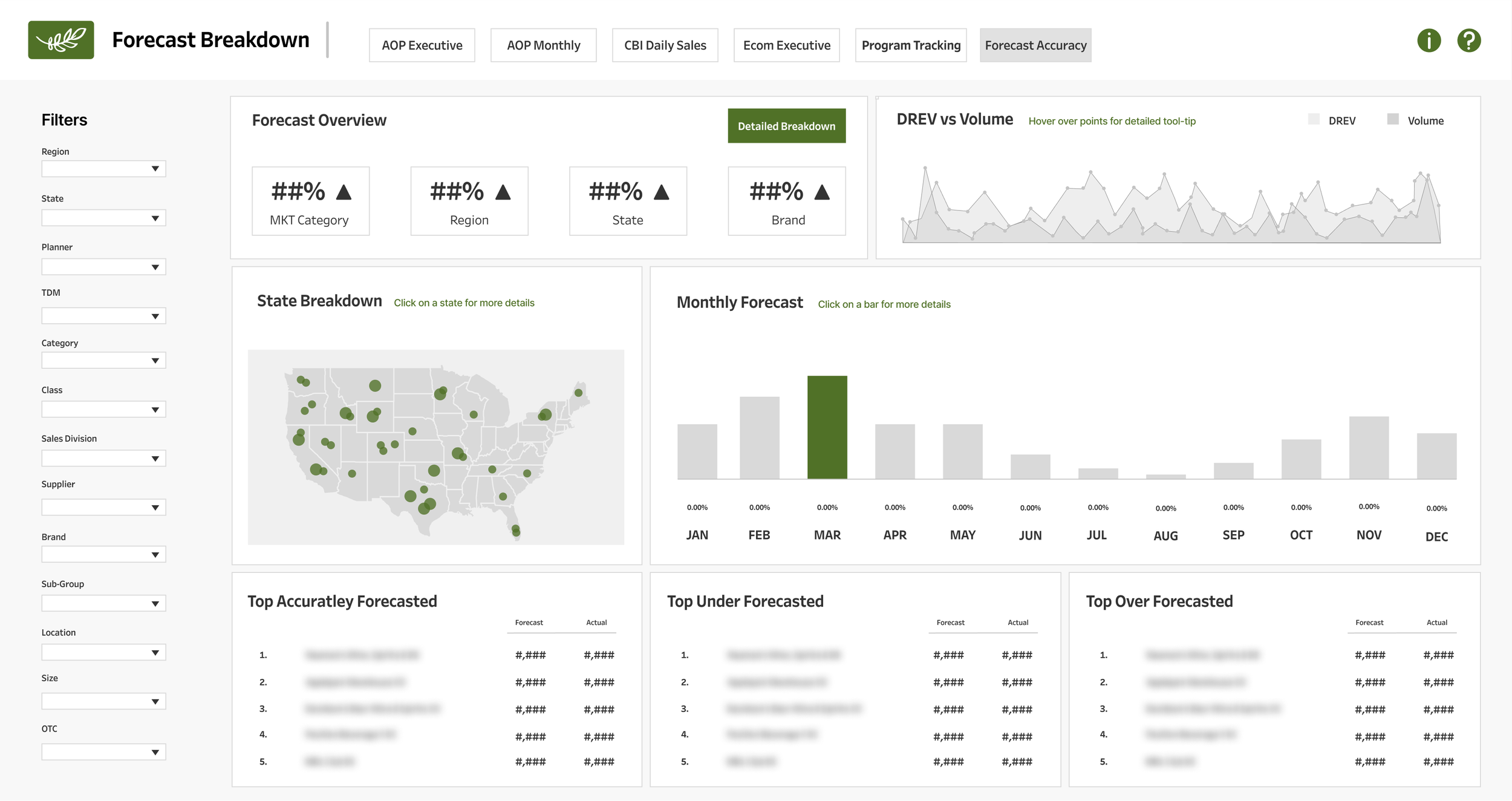This screenshot has height=801, width=1512.
Task: Select the highlighted MAR forecast bar
Action: (827, 427)
